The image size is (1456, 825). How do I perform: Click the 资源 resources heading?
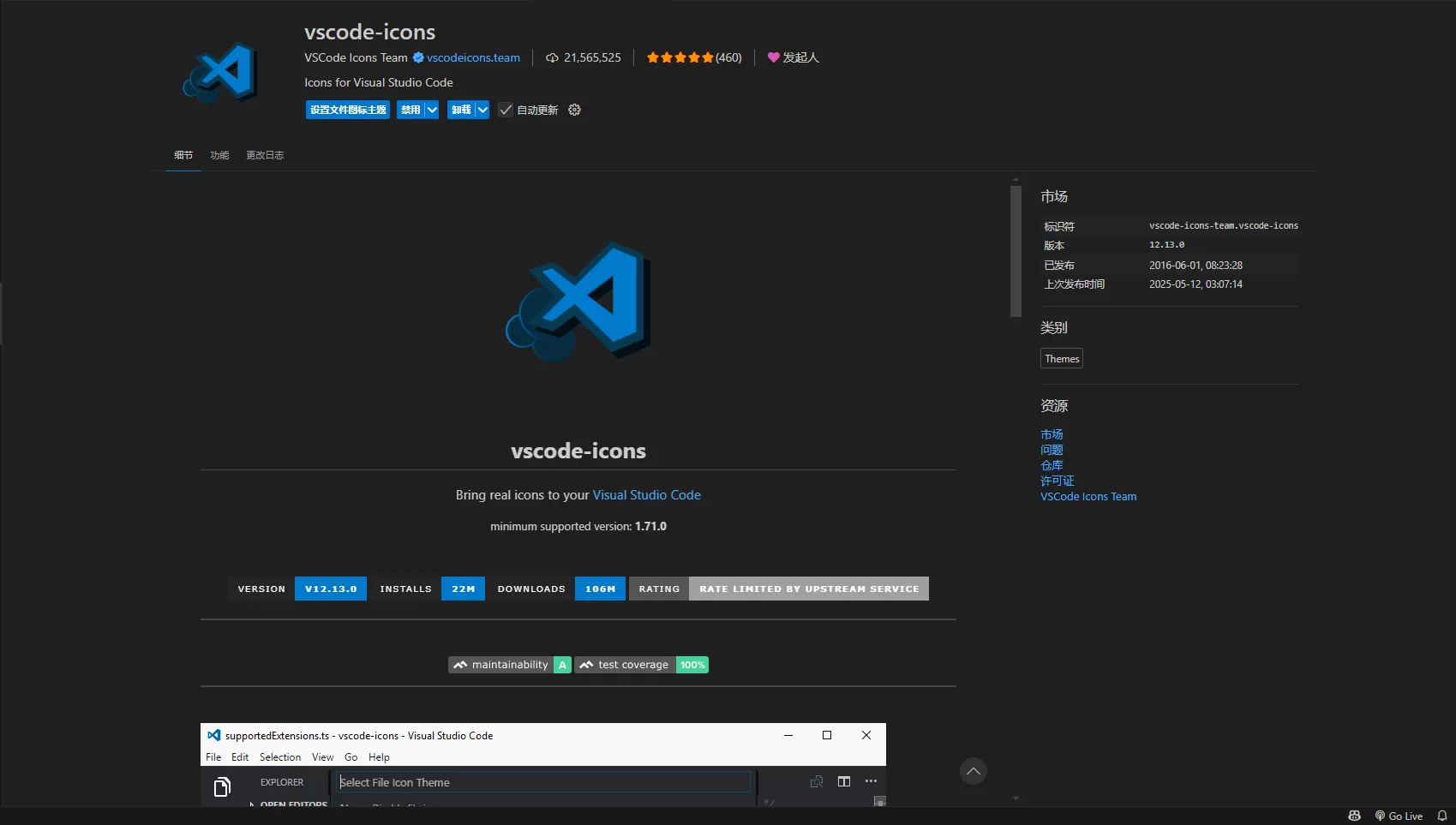tap(1054, 405)
